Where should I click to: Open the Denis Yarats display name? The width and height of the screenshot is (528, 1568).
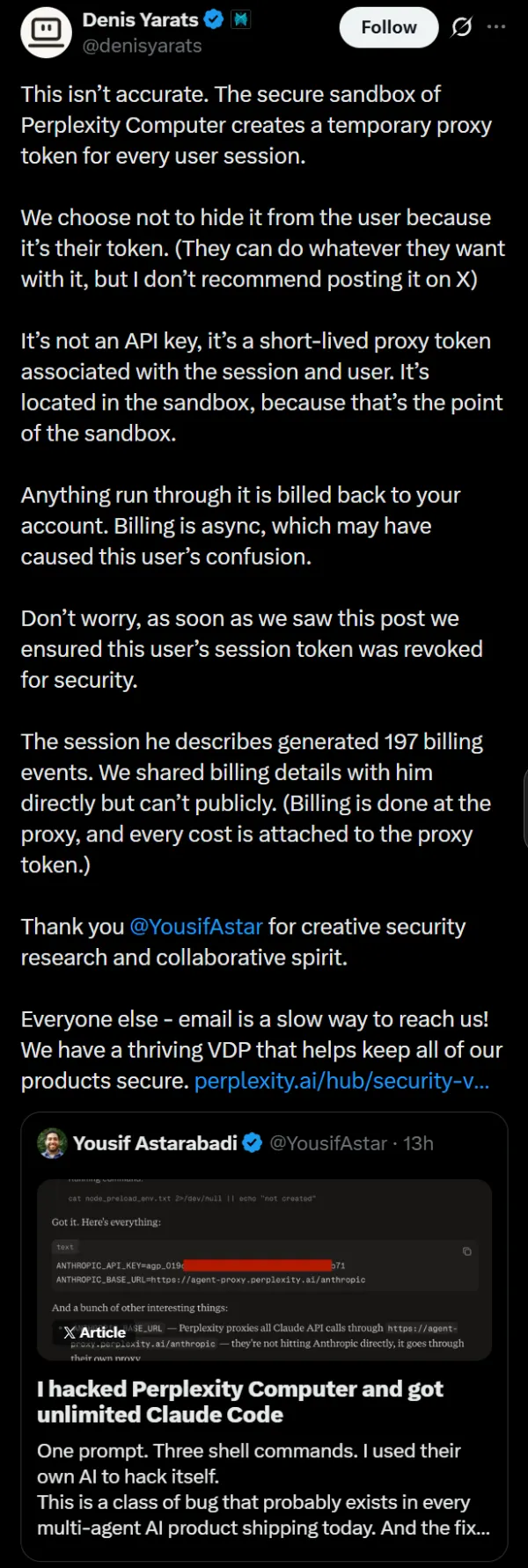click(141, 18)
